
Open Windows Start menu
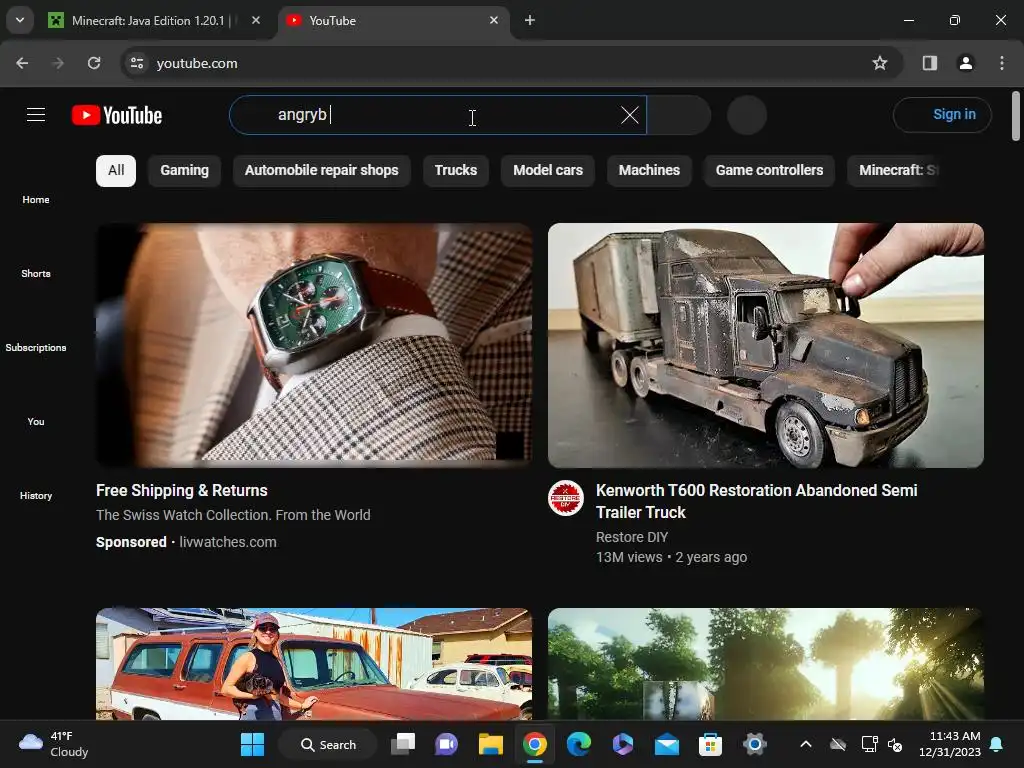click(x=252, y=744)
